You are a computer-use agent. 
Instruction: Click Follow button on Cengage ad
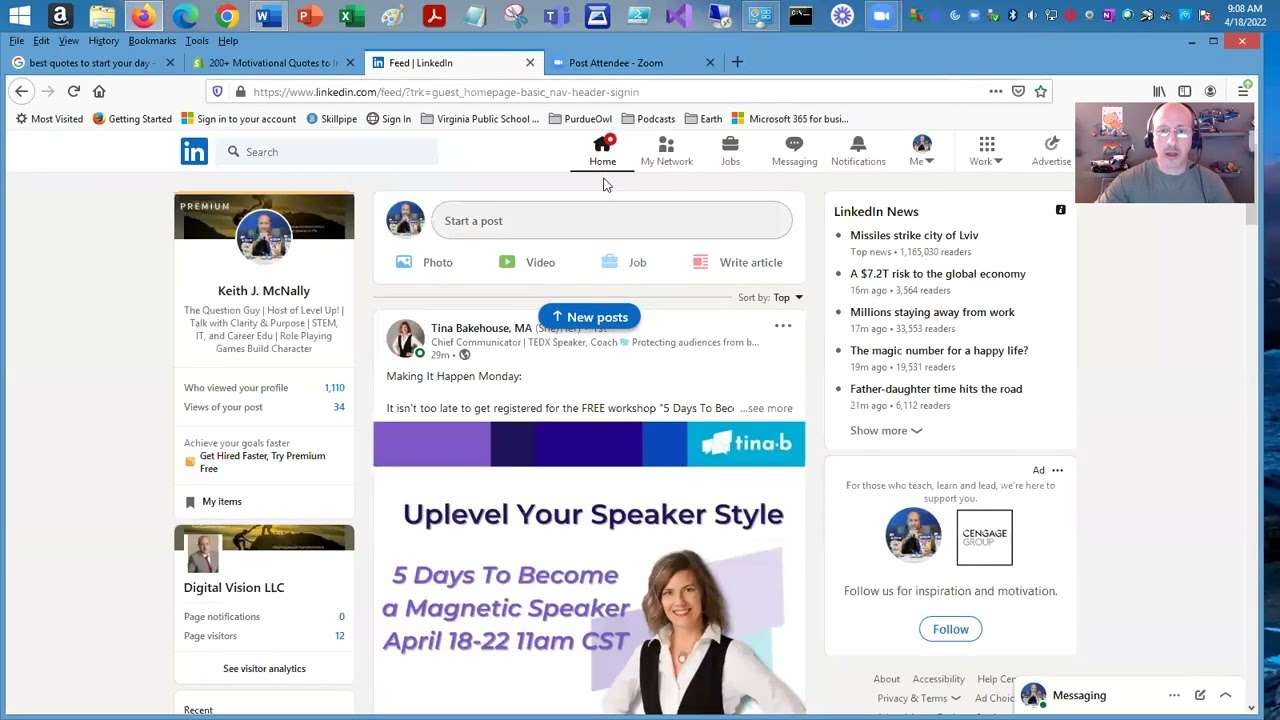[x=951, y=629]
